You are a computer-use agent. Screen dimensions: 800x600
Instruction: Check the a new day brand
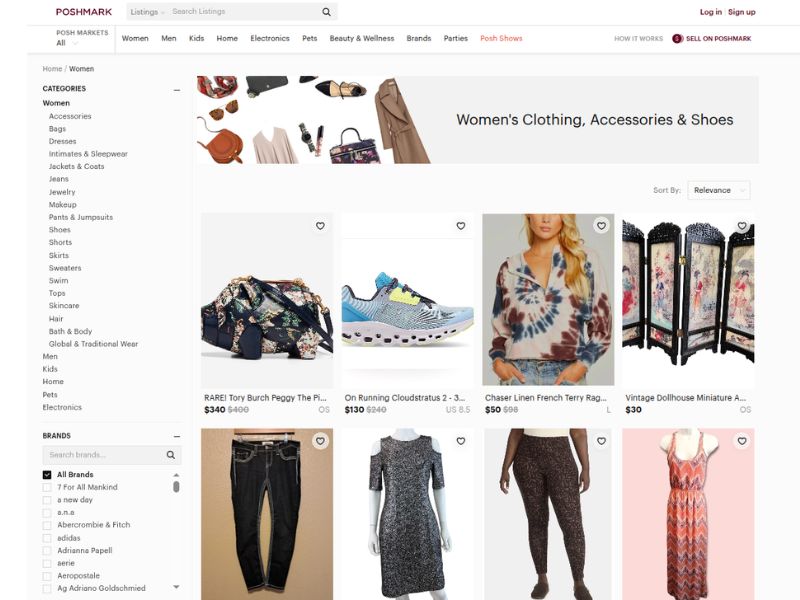pyautogui.click(x=47, y=500)
